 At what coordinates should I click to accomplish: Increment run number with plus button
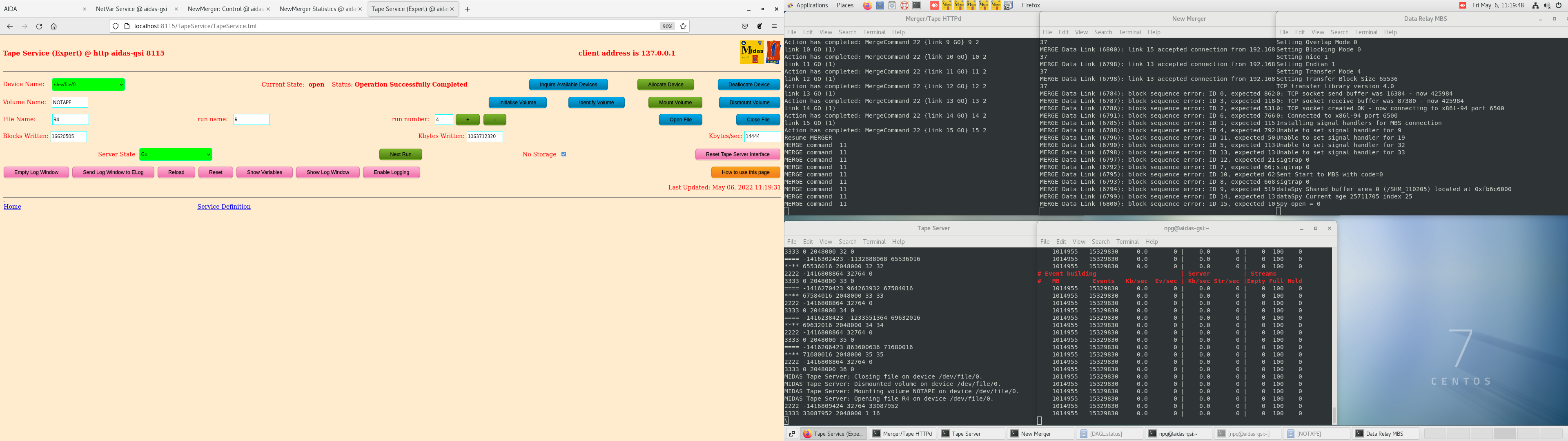468,120
